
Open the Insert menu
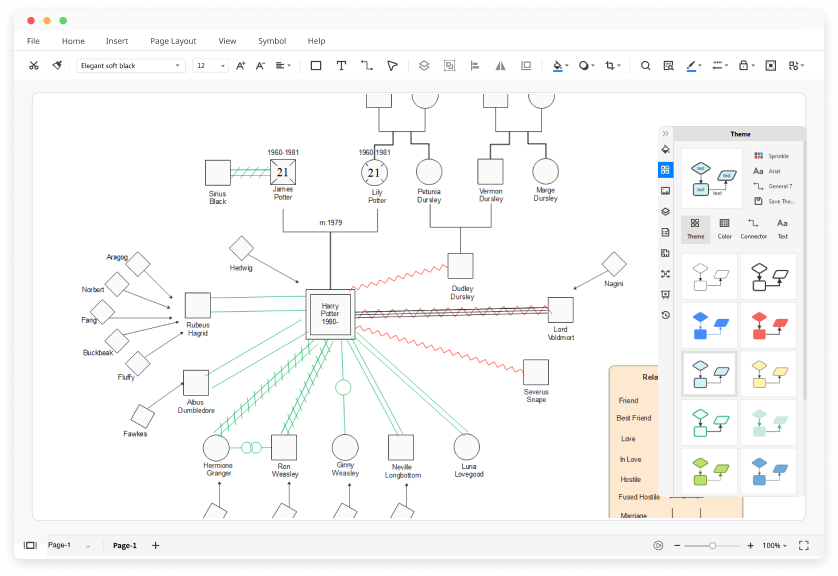tap(117, 41)
